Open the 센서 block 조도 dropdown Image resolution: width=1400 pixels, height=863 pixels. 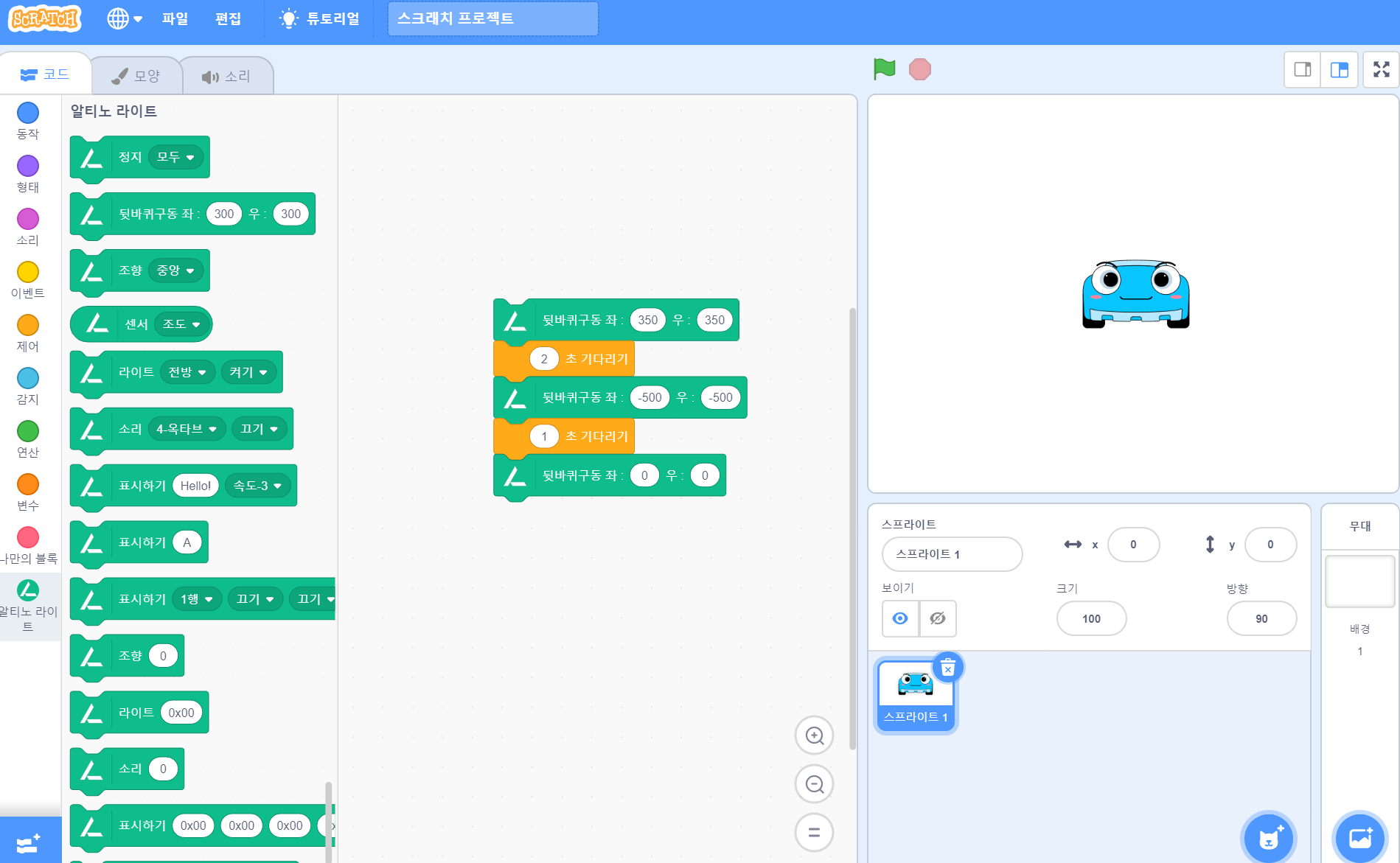[181, 324]
